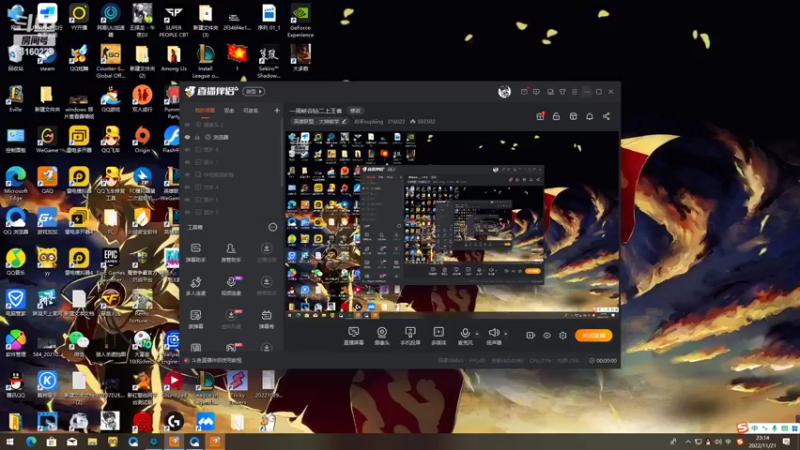Open the Windows Start button

click(x=10, y=442)
